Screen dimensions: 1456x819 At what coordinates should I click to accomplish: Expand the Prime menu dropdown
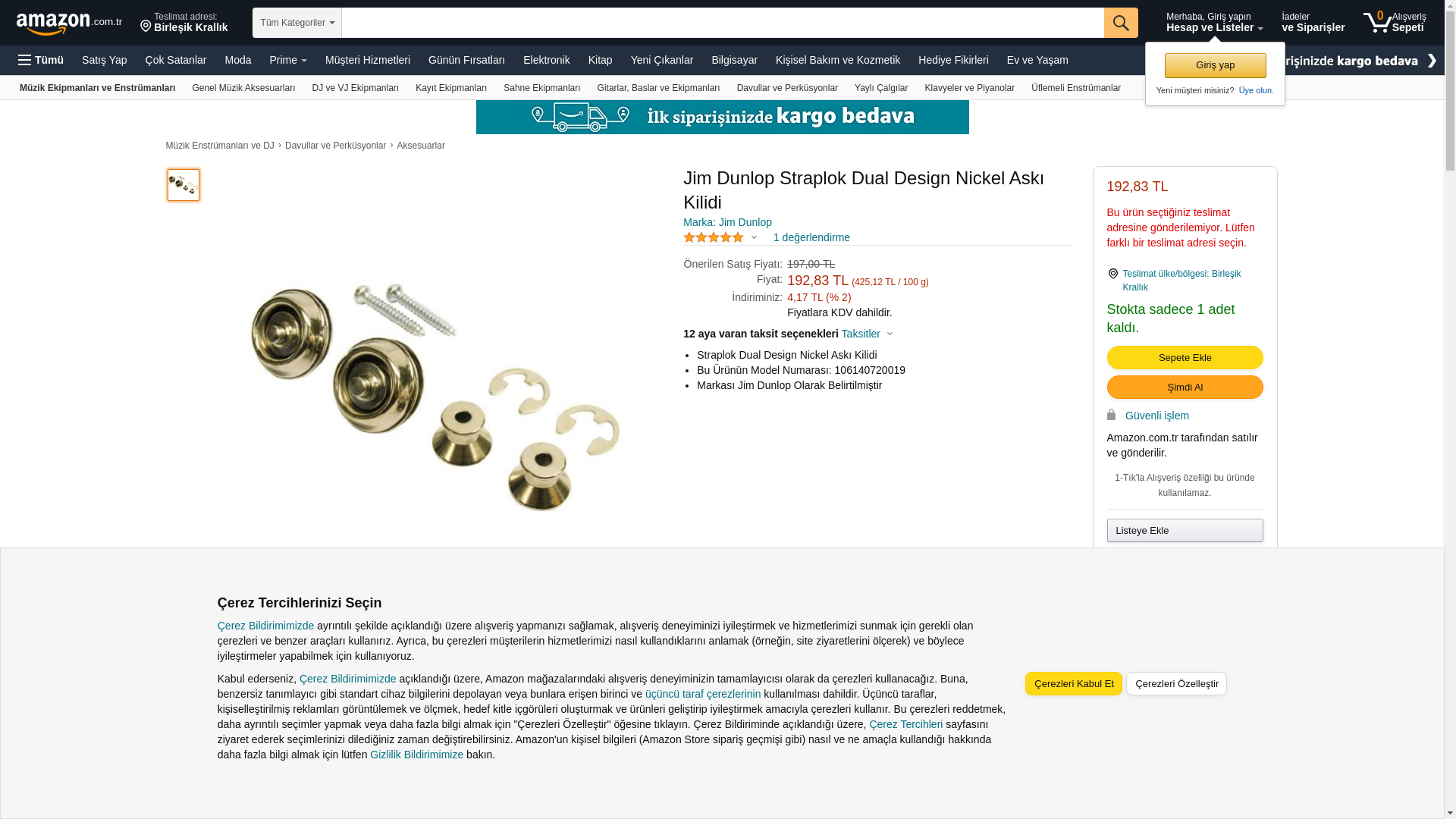[x=288, y=60]
